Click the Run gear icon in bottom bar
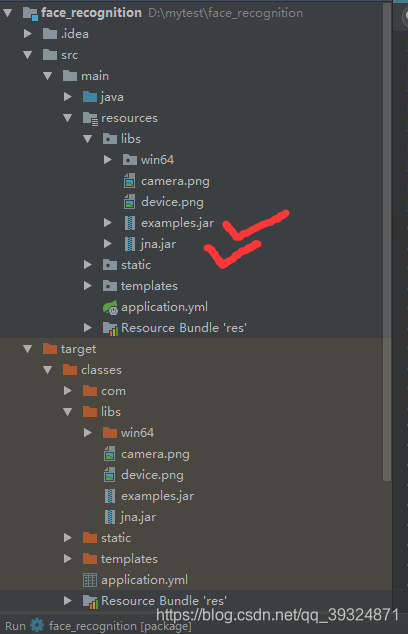 [x=37, y=626]
